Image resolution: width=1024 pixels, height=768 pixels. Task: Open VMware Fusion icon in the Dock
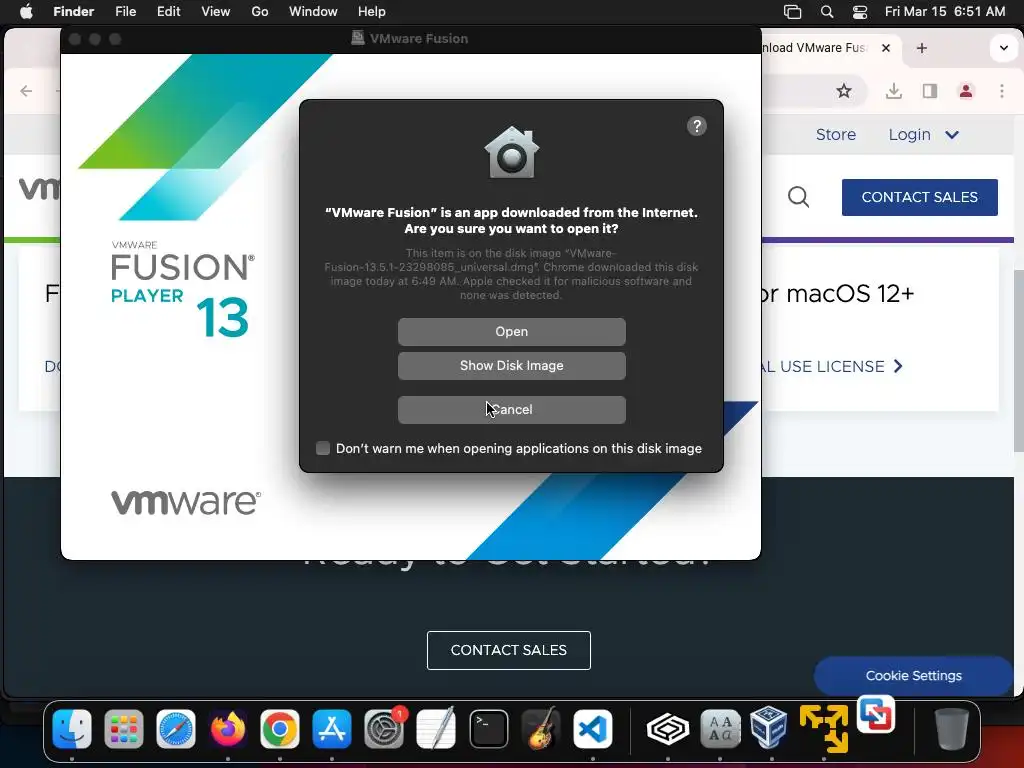click(x=876, y=714)
